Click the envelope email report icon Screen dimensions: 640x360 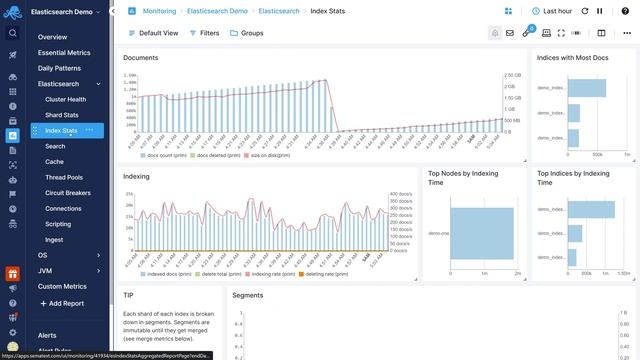point(510,33)
